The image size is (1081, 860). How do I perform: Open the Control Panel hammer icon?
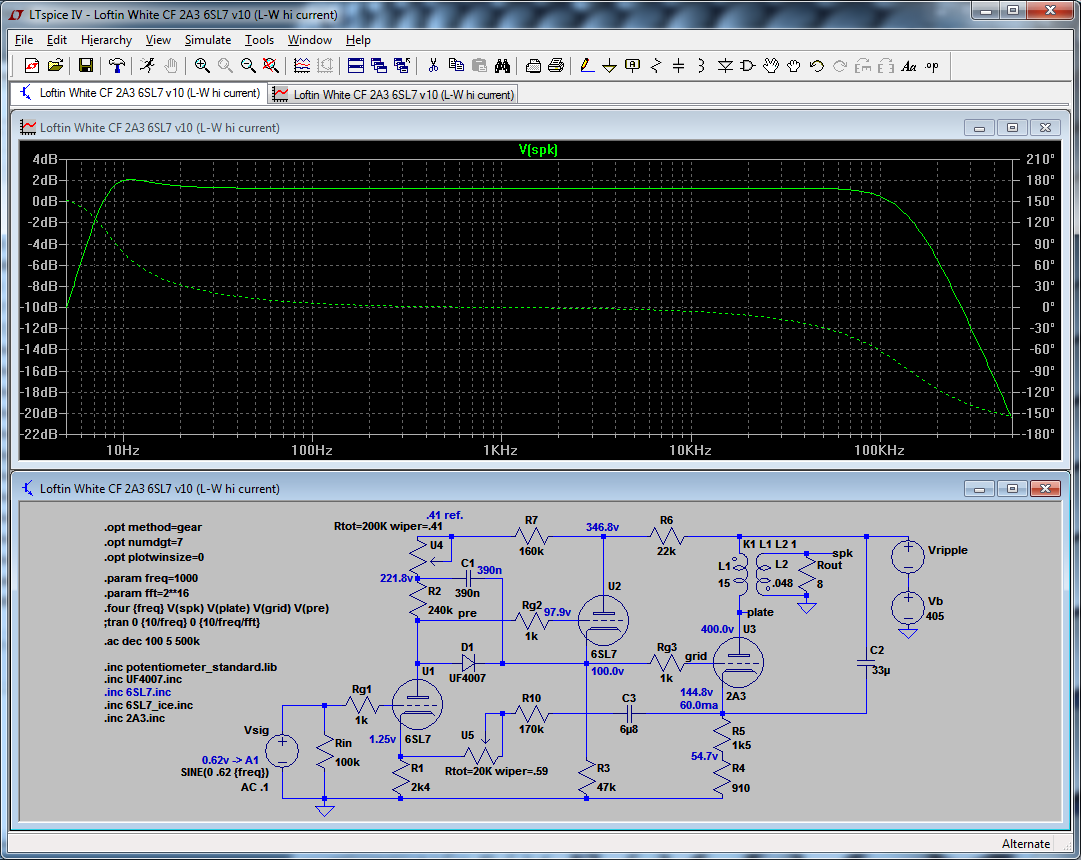click(117, 66)
